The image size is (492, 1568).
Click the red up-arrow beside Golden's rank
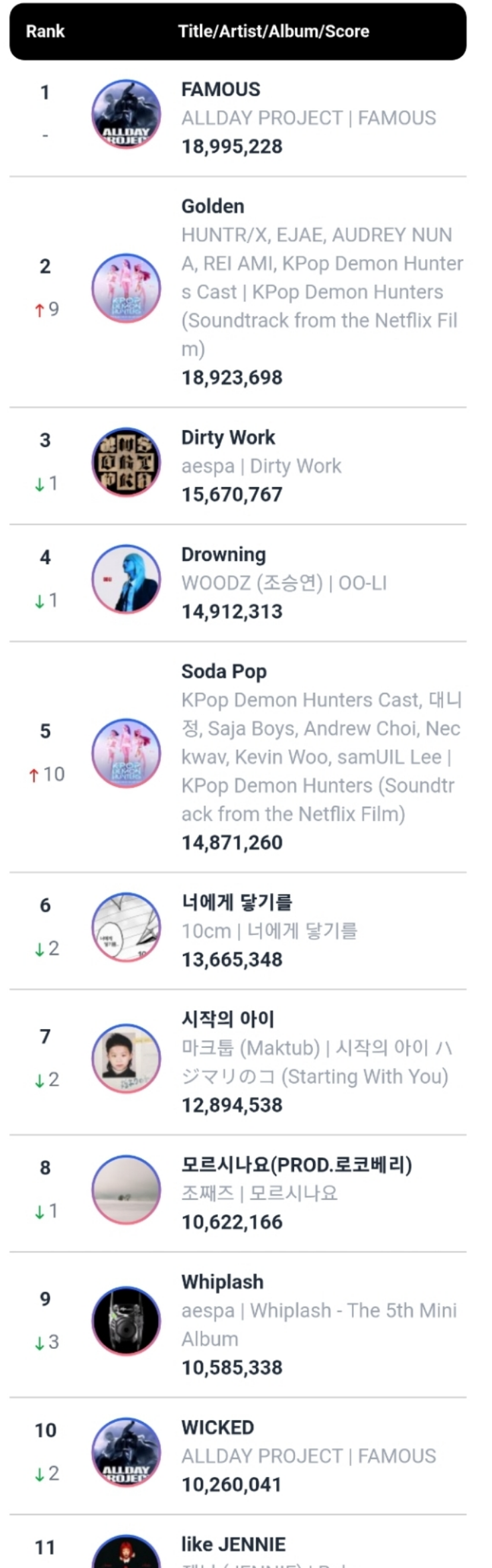(39, 310)
